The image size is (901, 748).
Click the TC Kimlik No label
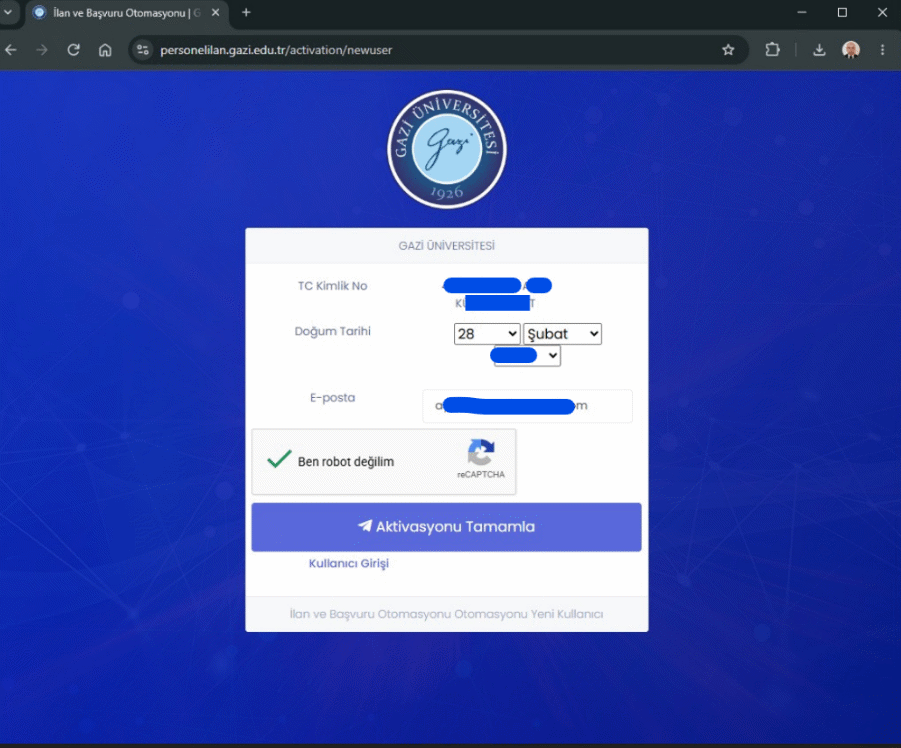[332, 286]
